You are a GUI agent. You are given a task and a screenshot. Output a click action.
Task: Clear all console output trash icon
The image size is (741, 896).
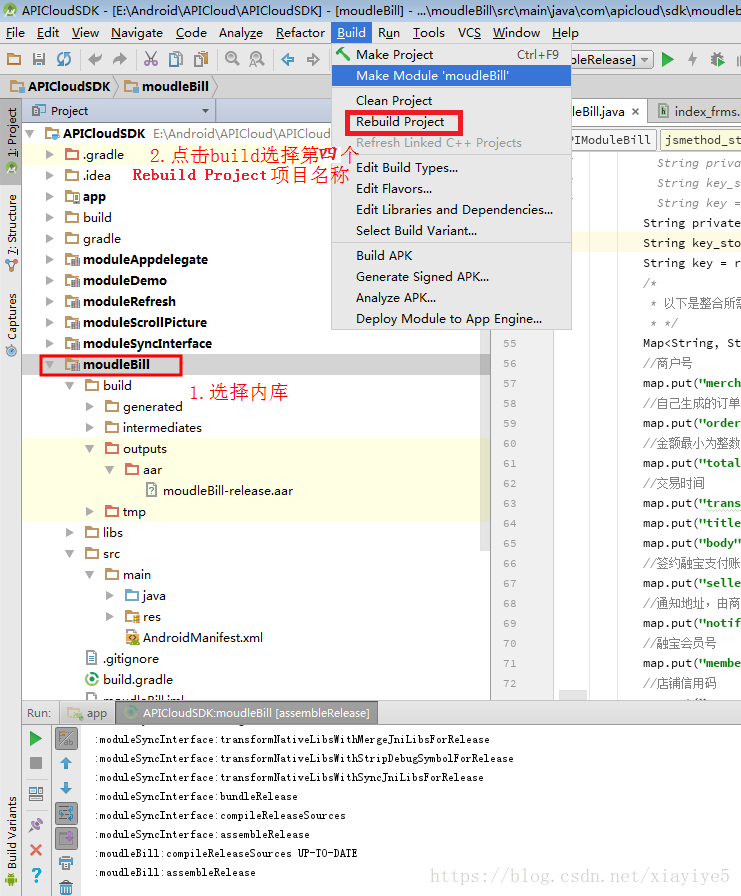click(x=66, y=887)
